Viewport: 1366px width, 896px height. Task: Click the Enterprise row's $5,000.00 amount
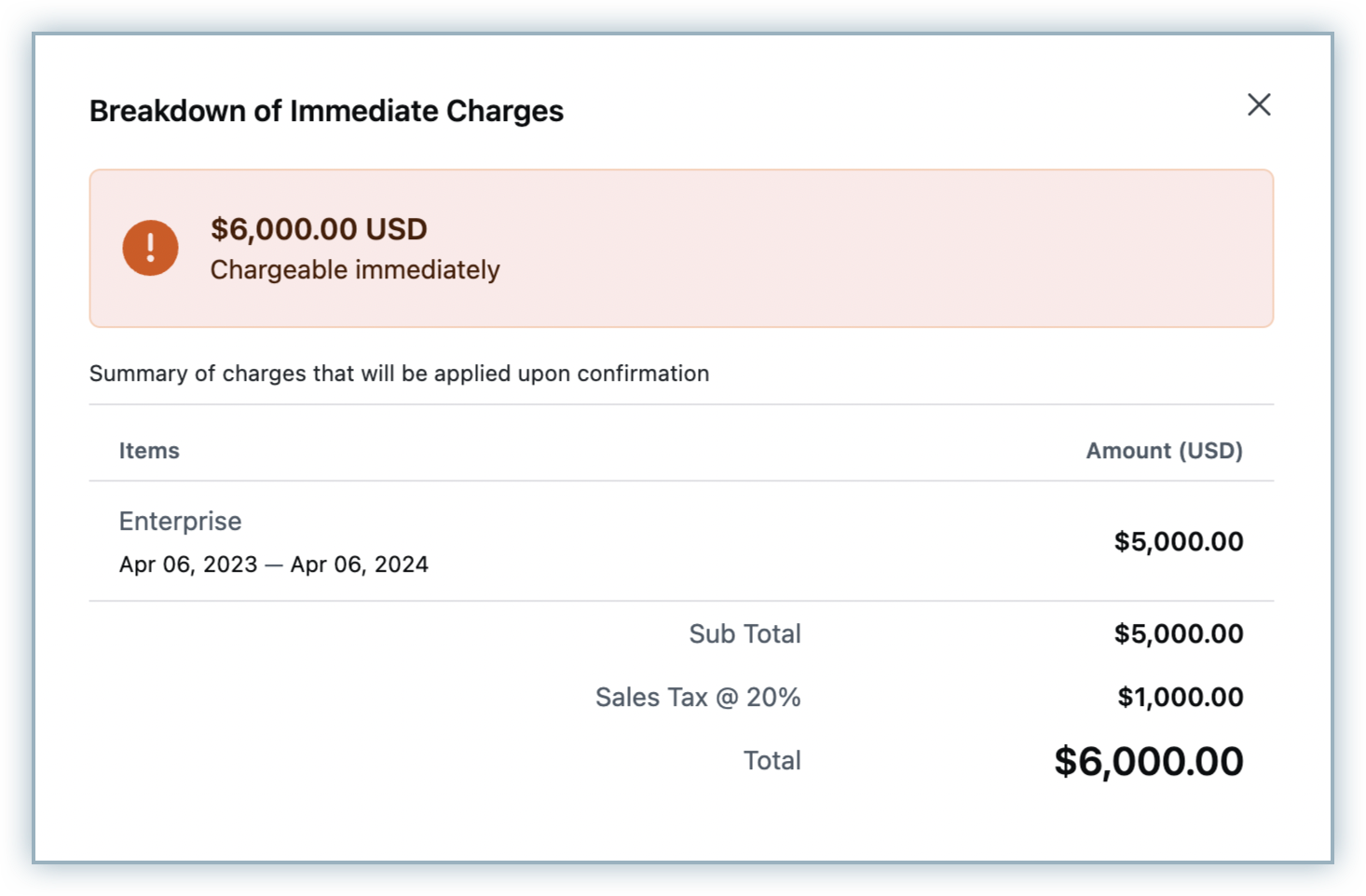coord(1178,541)
